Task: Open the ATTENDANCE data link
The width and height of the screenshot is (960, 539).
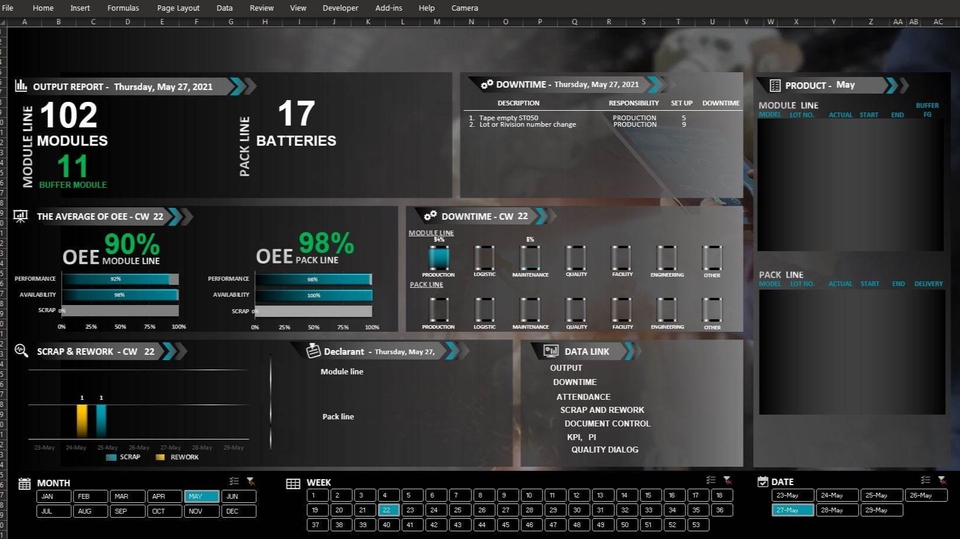Action: tap(583, 396)
